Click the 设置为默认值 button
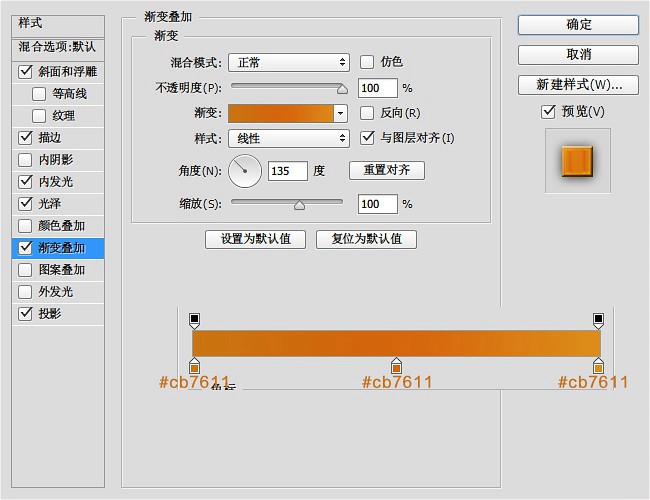 coord(255,239)
